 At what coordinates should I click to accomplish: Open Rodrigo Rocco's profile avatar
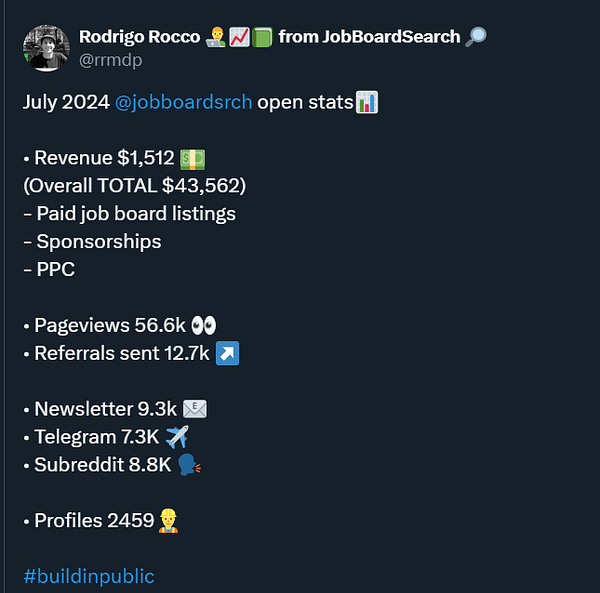pos(46,49)
